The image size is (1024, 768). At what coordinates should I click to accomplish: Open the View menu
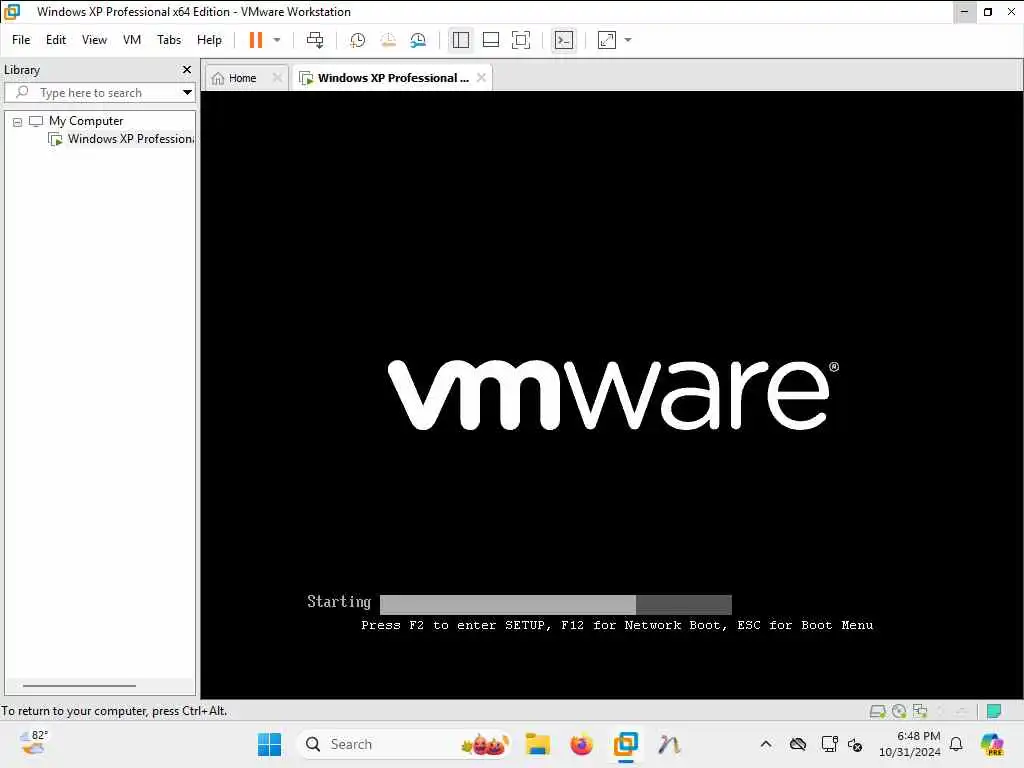pyautogui.click(x=94, y=40)
